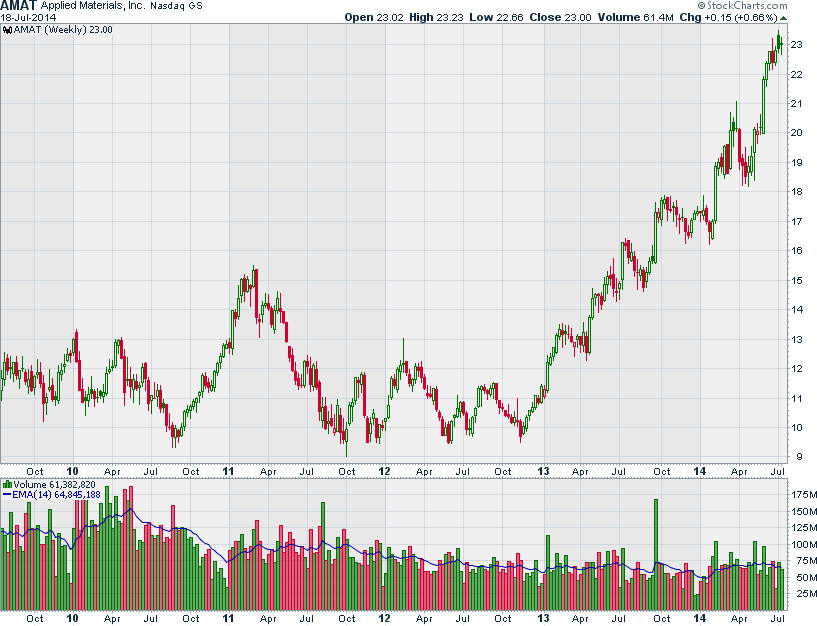Click year 14 on volume panel time axis

[x=699, y=618]
